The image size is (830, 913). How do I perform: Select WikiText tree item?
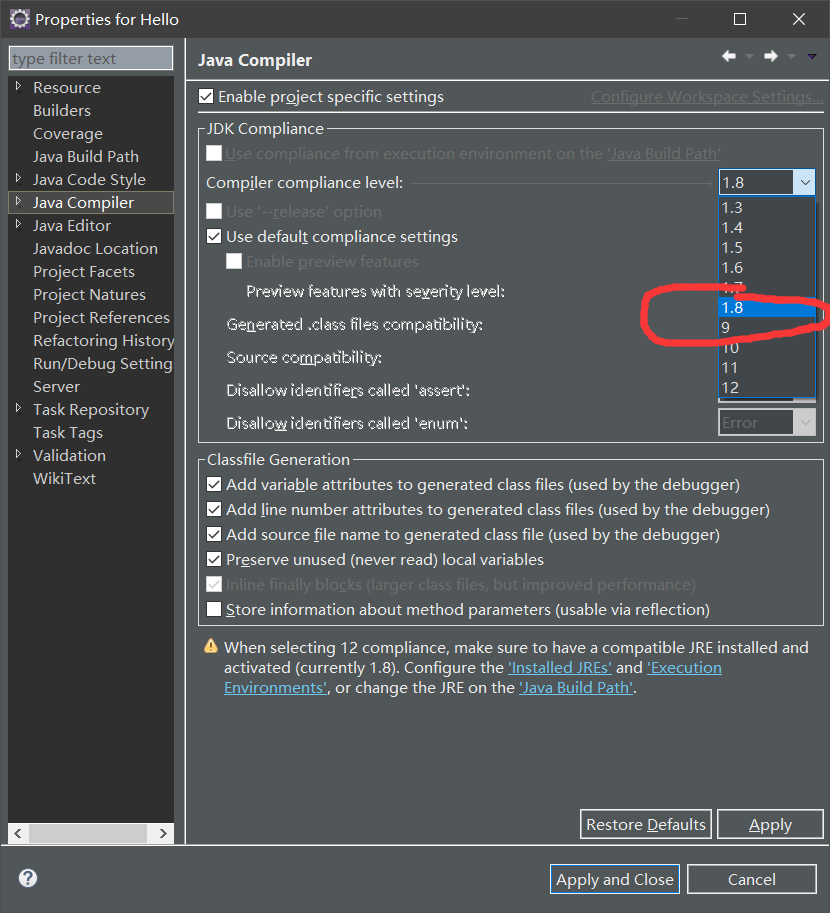tap(64, 478)
